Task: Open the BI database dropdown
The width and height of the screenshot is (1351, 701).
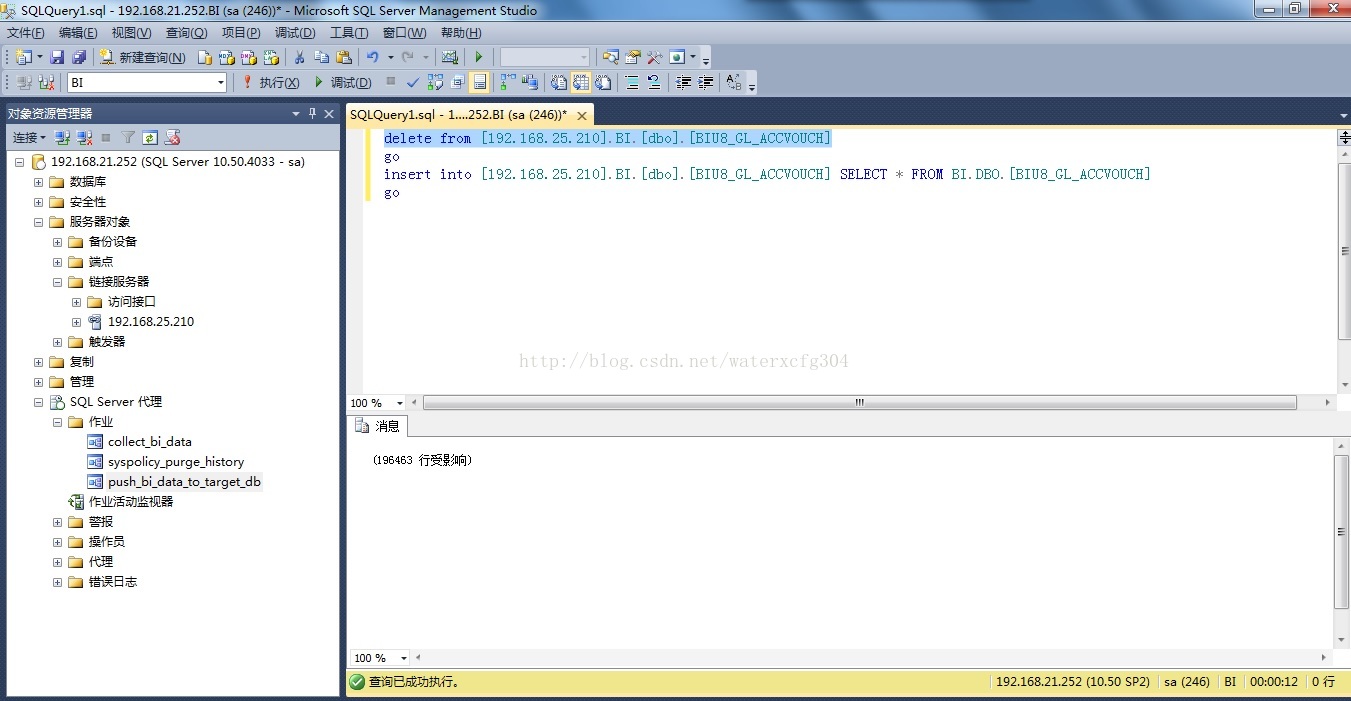Action: 221,83
